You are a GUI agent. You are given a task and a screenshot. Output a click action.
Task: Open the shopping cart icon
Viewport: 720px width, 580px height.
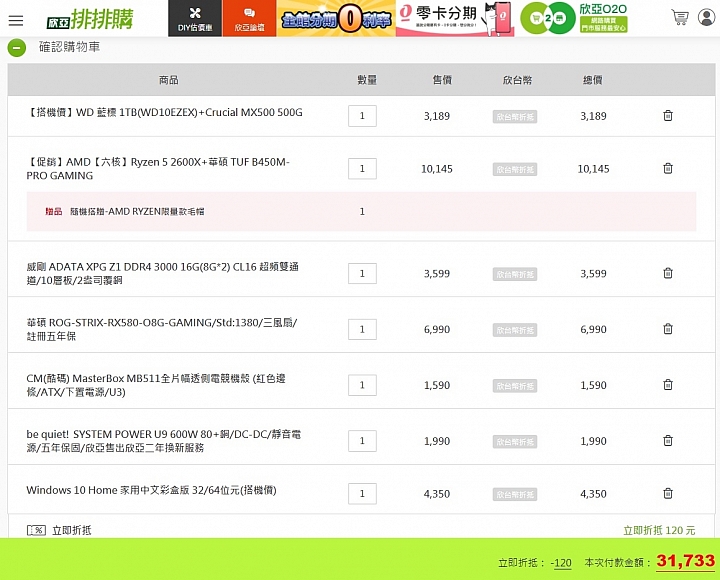pyautogui.click(x=680, y=18)
